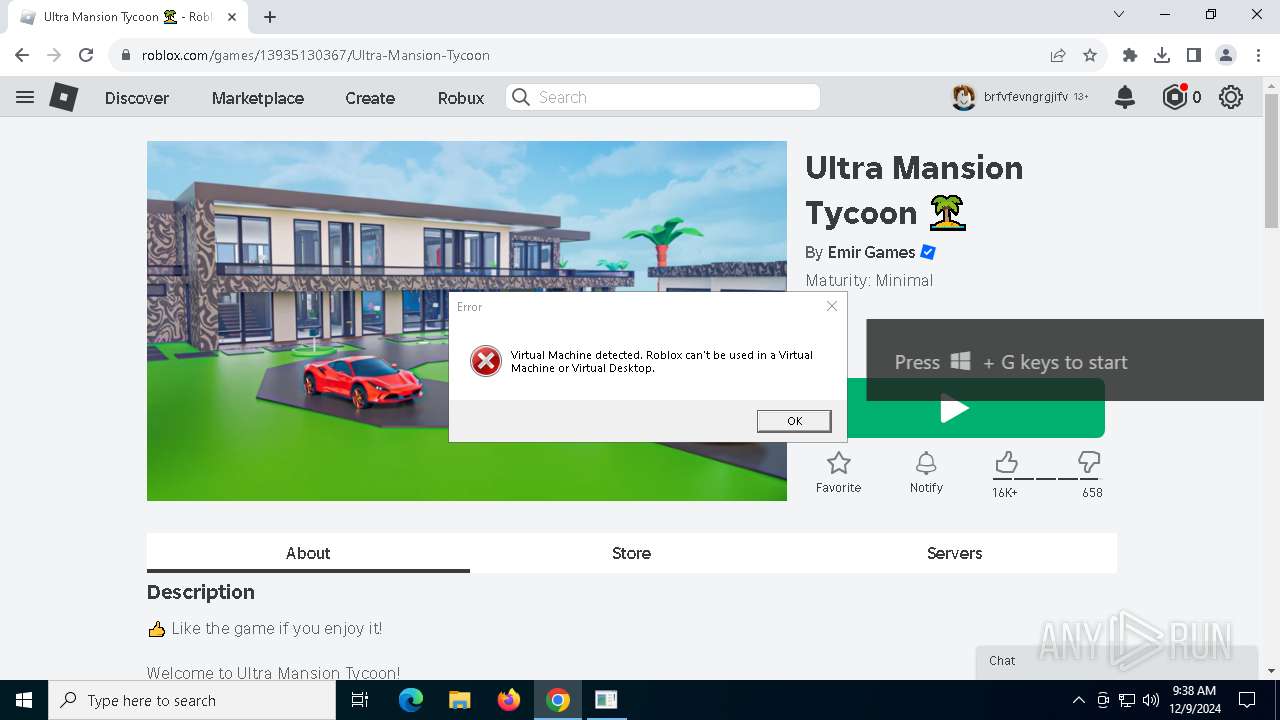This screenshot has height=720, width=1280.
Task: Click OK in the Error dialog
Action: (x=794, y=421)
